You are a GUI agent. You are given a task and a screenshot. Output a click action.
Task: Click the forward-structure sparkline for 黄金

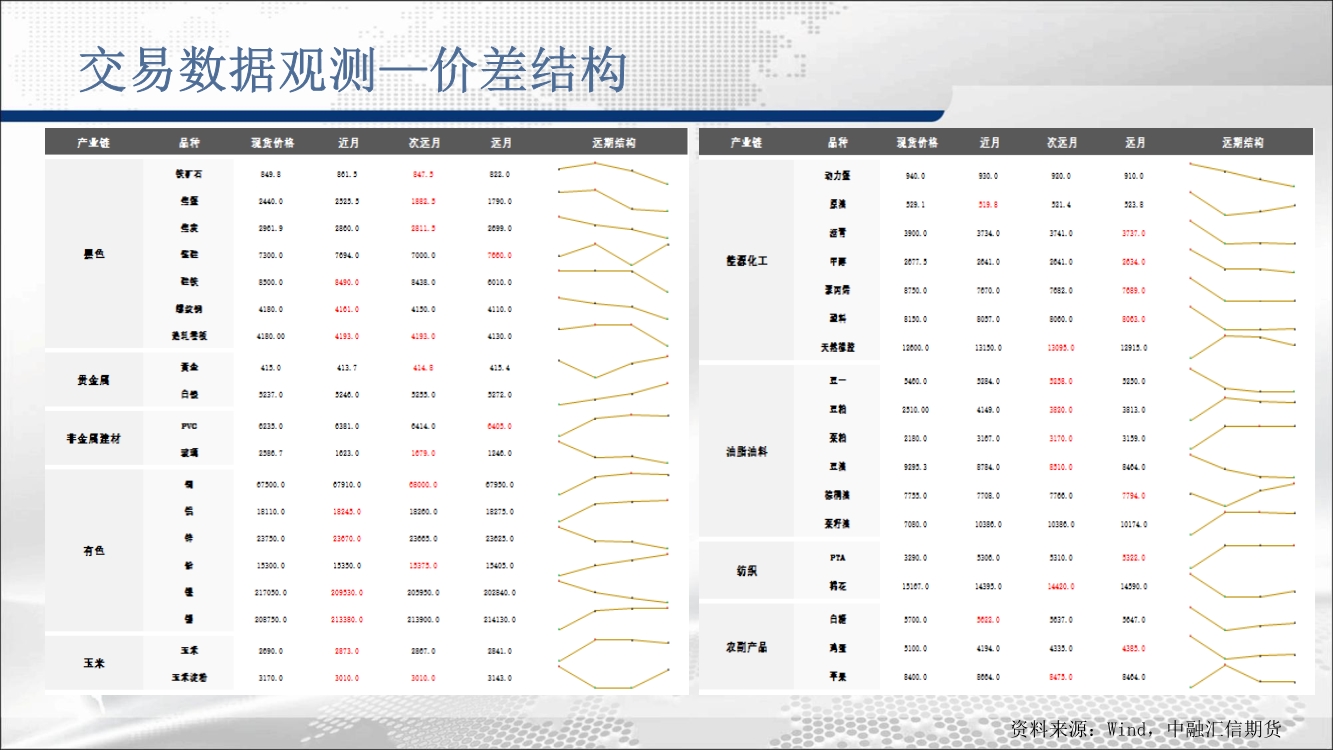click(613, 367)
